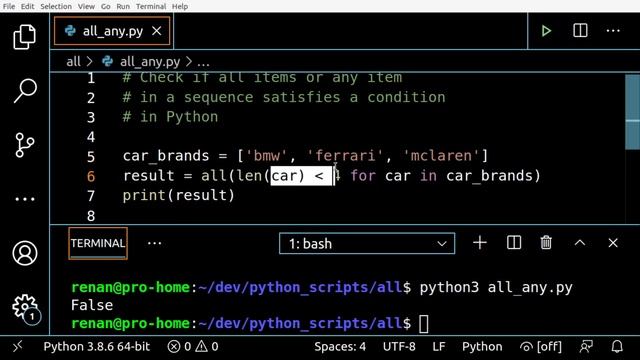Open problems: errors and warnings count
The height and width of the screenshot is (360, 640).
click(193, 347)
